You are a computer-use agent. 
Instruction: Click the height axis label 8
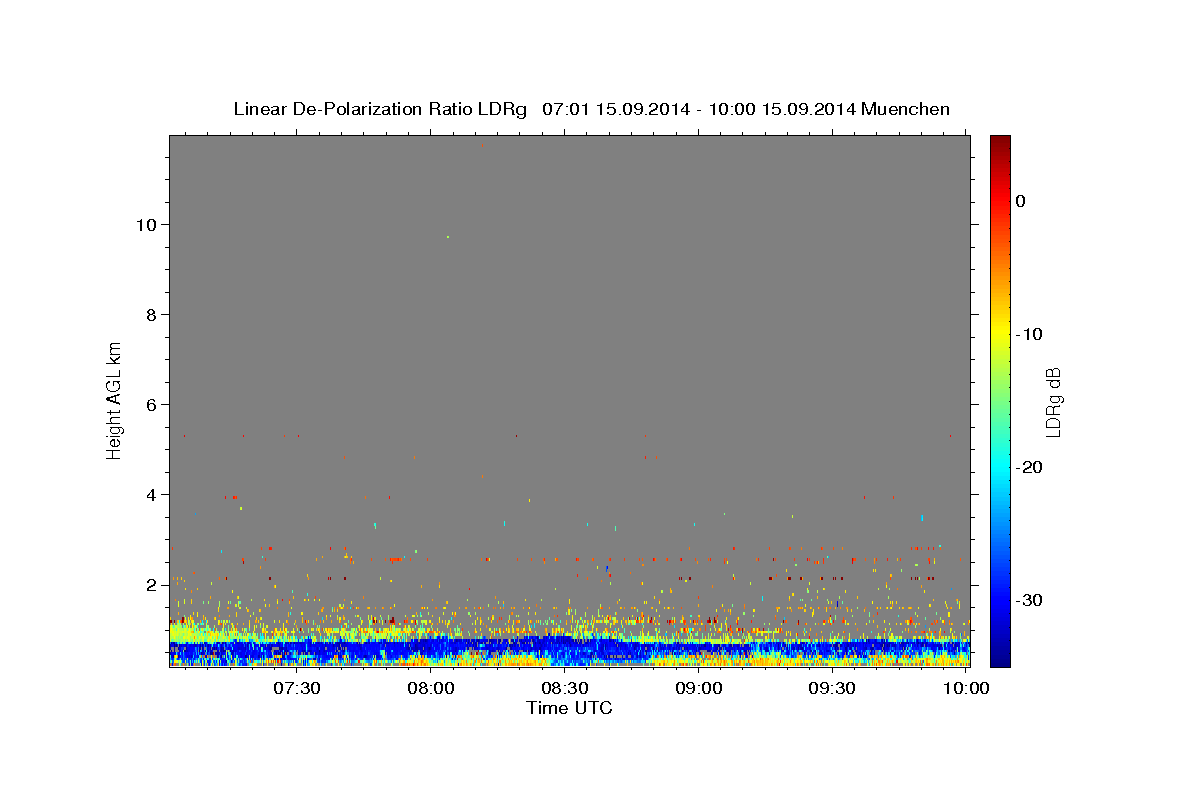[152, 315]
